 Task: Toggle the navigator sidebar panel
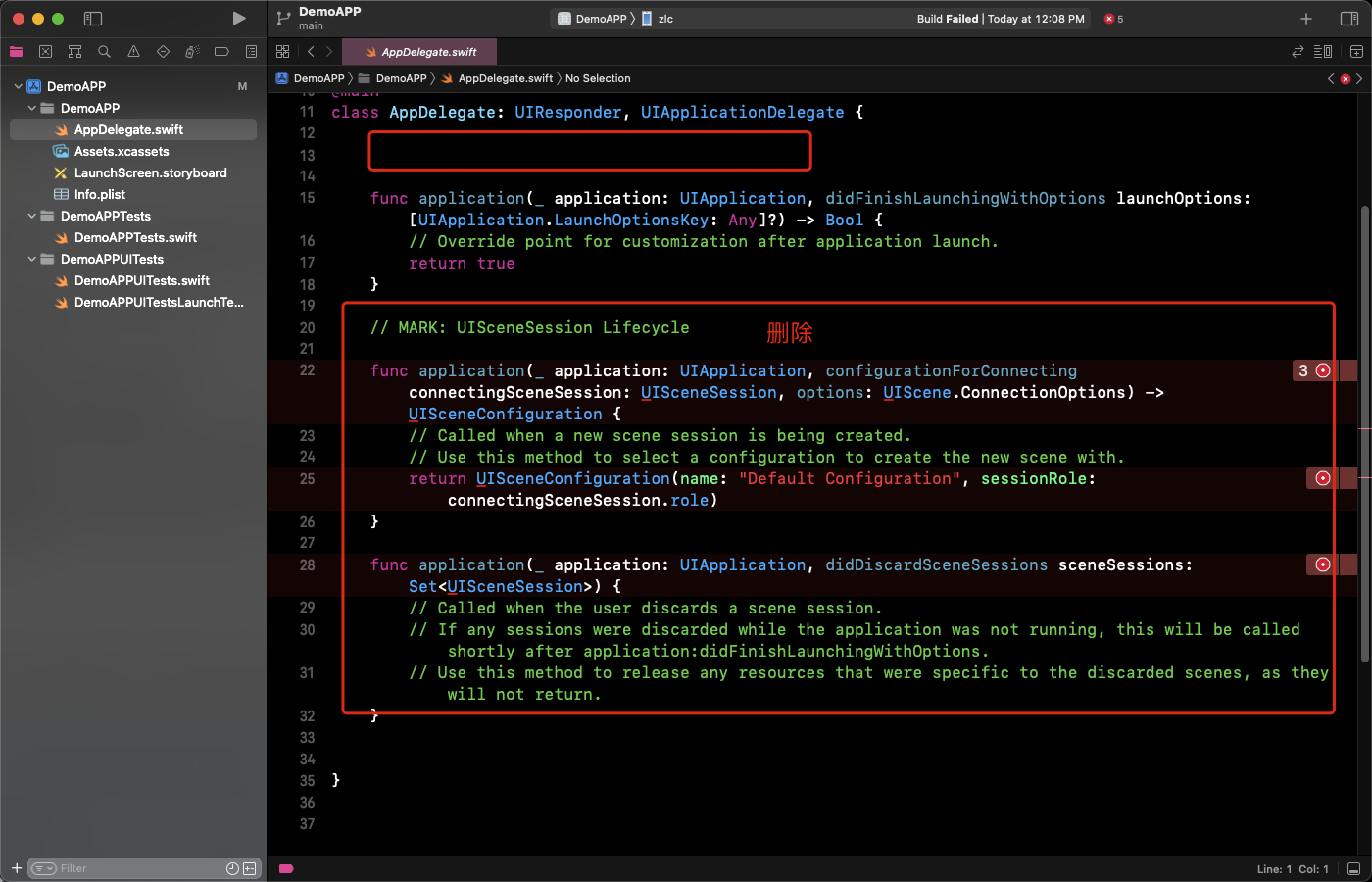93,19
